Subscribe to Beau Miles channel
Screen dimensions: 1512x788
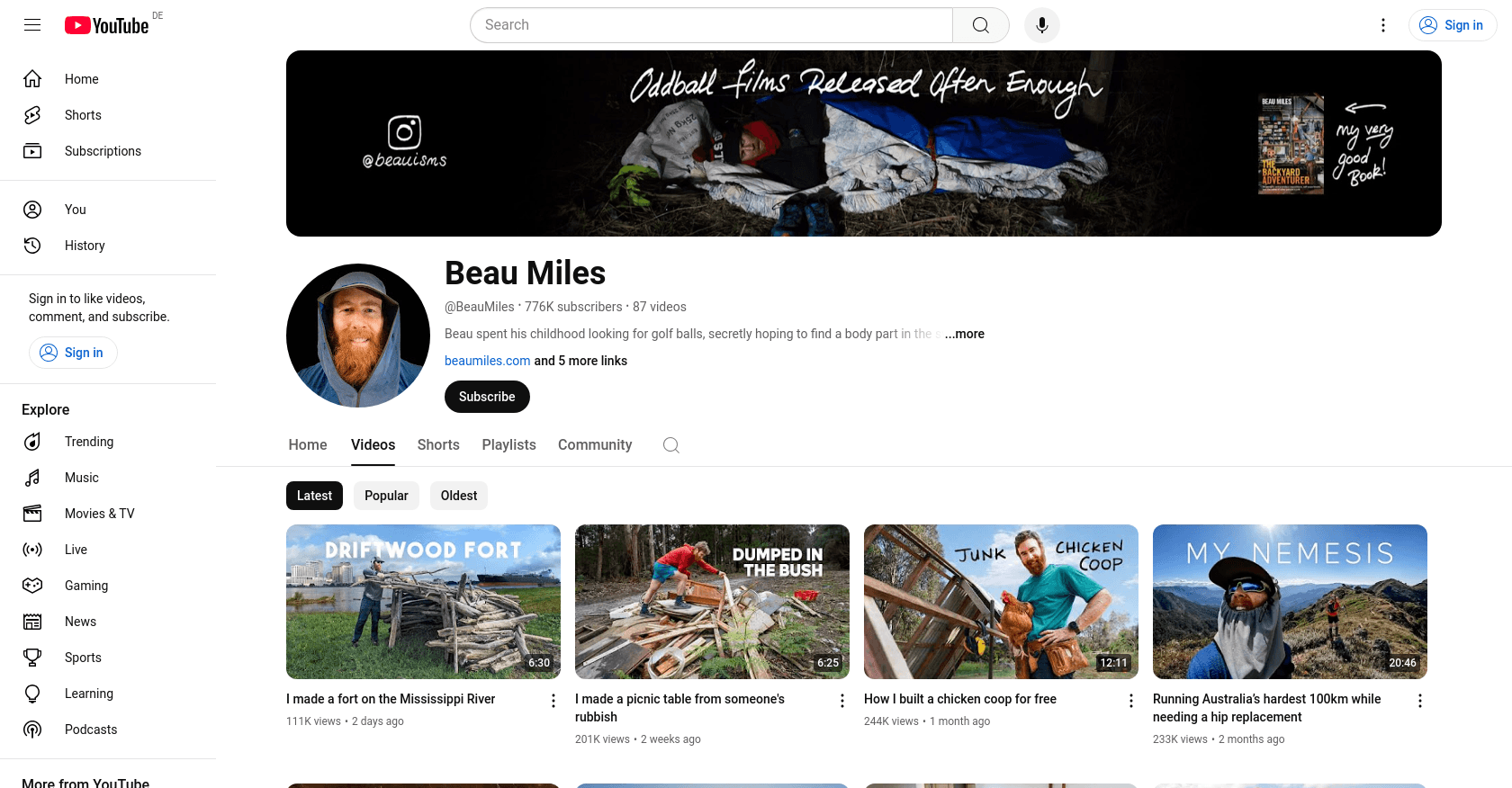487,397
